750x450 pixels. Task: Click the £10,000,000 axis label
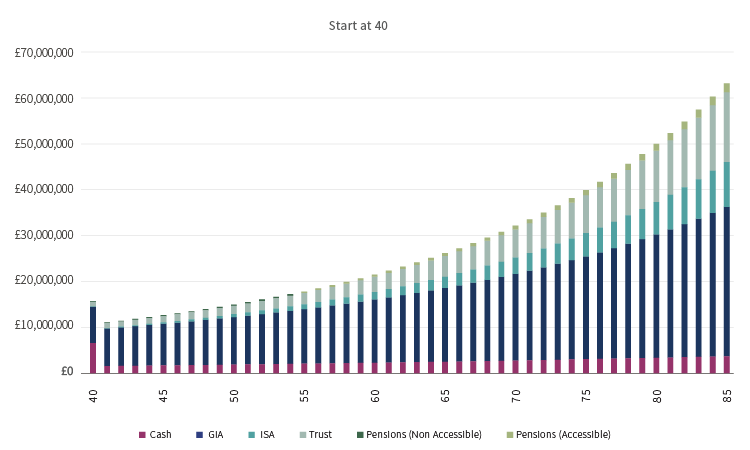pyautogui.click(x=44, y=326)
